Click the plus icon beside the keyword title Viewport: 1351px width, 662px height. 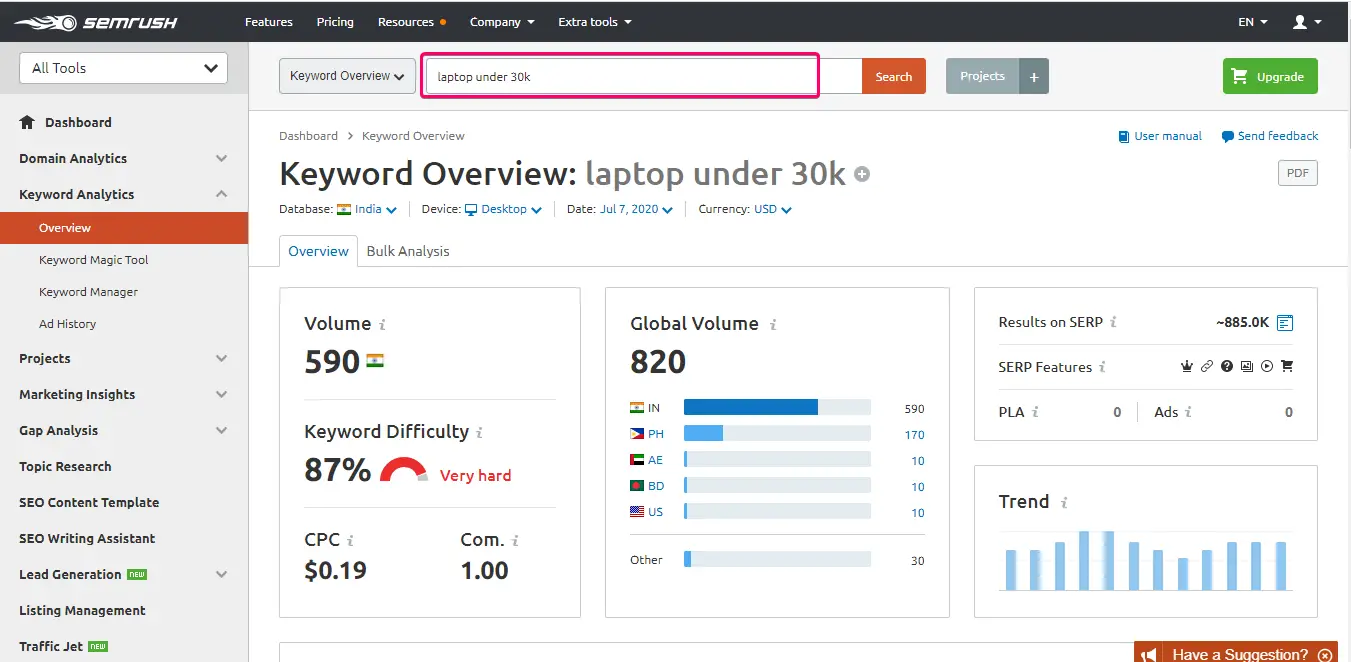862,175
